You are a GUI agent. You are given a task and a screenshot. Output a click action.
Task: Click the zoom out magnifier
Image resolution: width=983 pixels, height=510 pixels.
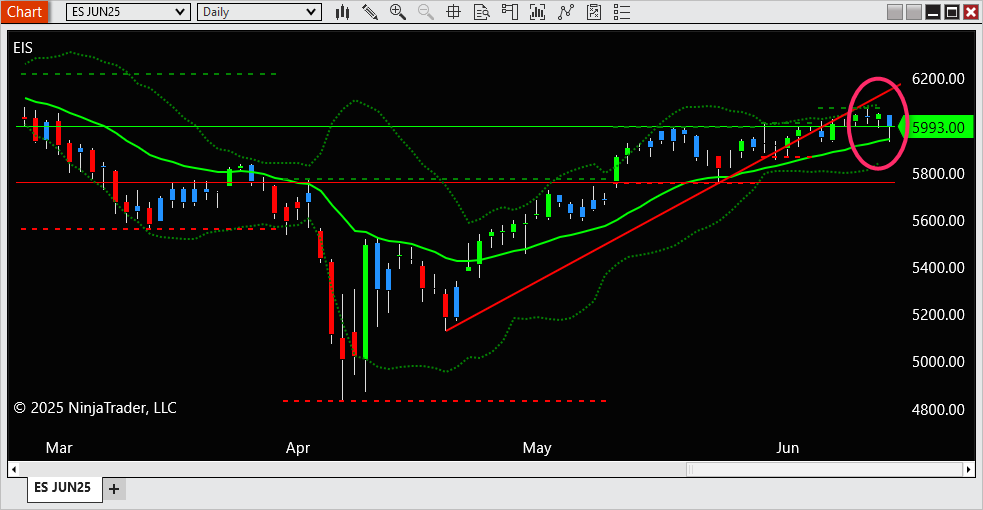426,12
